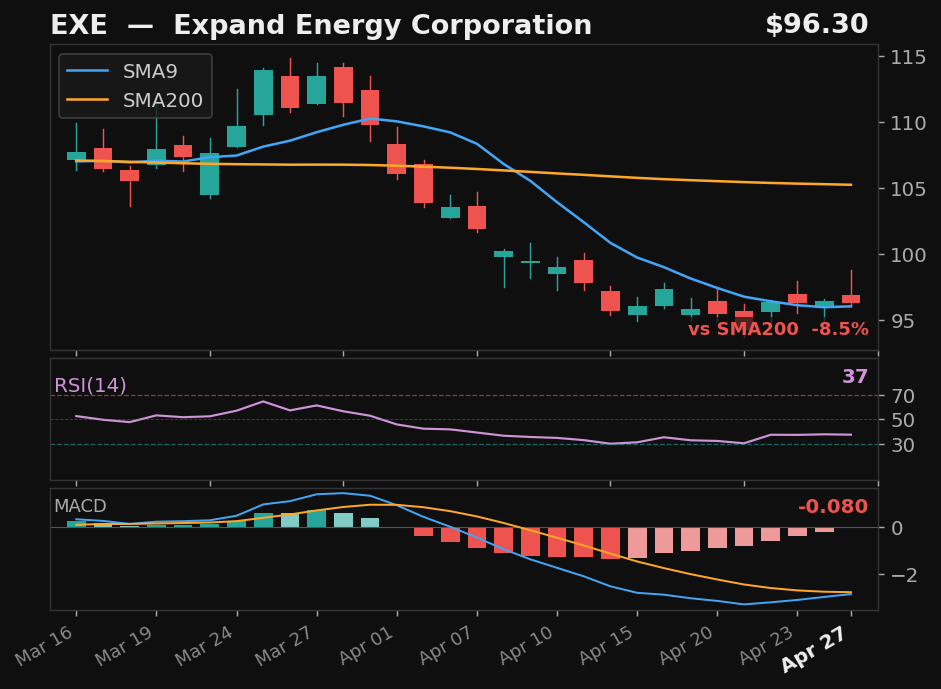Click the −2 MACD axis tick label
The height and width of the screenshot is (689, 941).
pyautogui.click(x=903, y=575)
